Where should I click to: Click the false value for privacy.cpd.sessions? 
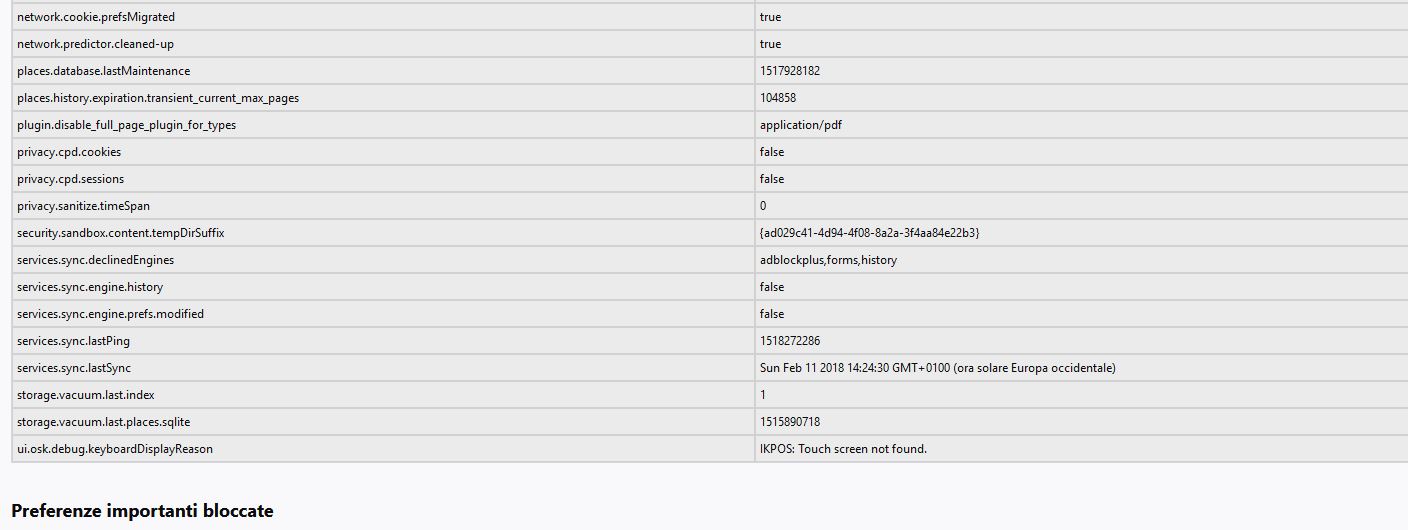pyautogui.click(x=772, y=179)
